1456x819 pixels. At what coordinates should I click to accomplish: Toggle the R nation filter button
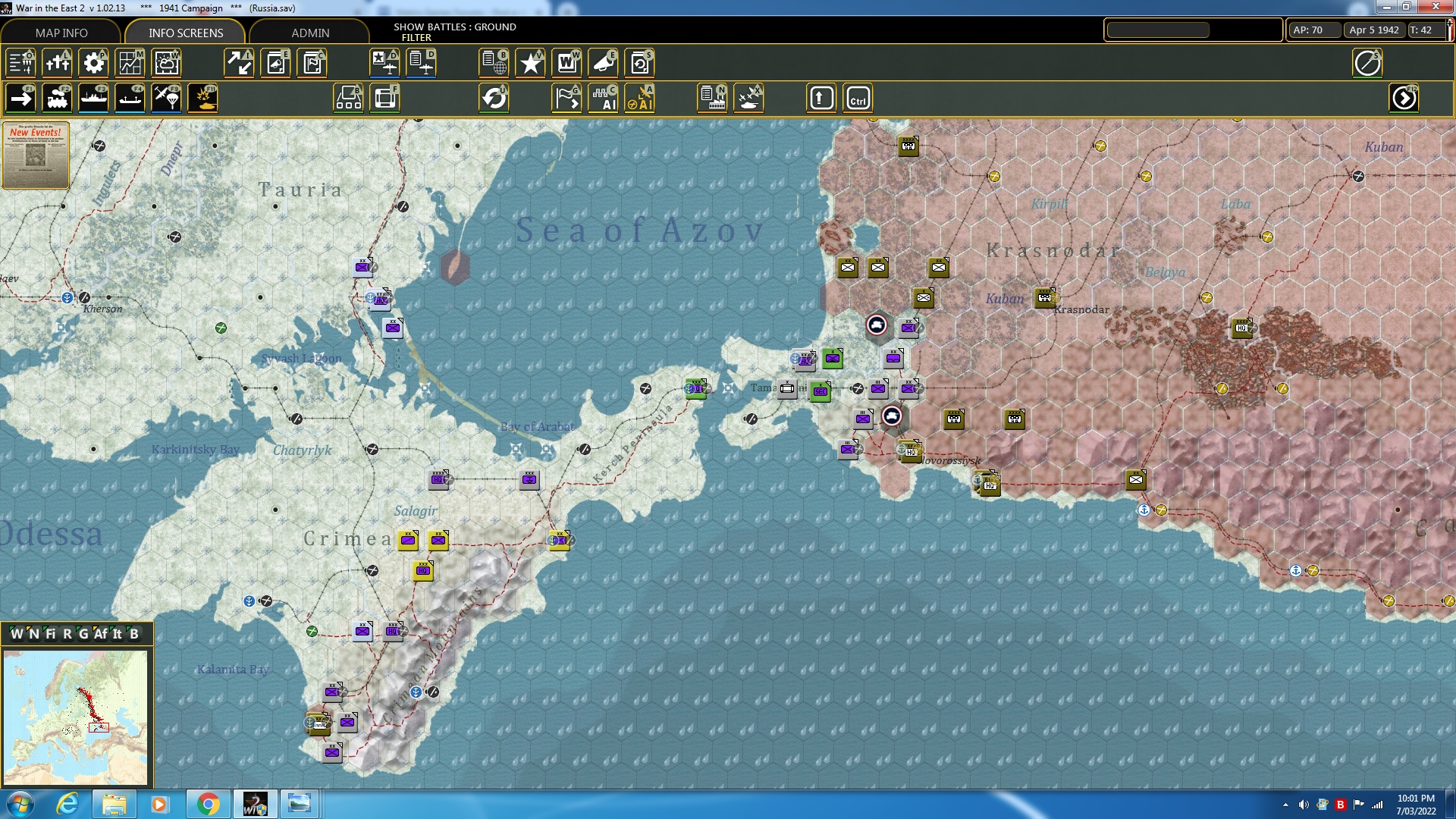coord(67,634)
